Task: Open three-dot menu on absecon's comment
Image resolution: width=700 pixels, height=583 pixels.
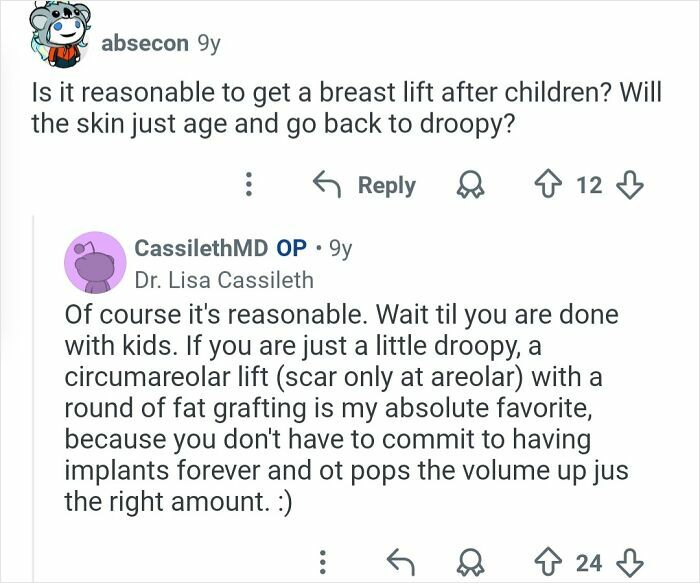Action: pyautogui.click(x=249, y=185)
